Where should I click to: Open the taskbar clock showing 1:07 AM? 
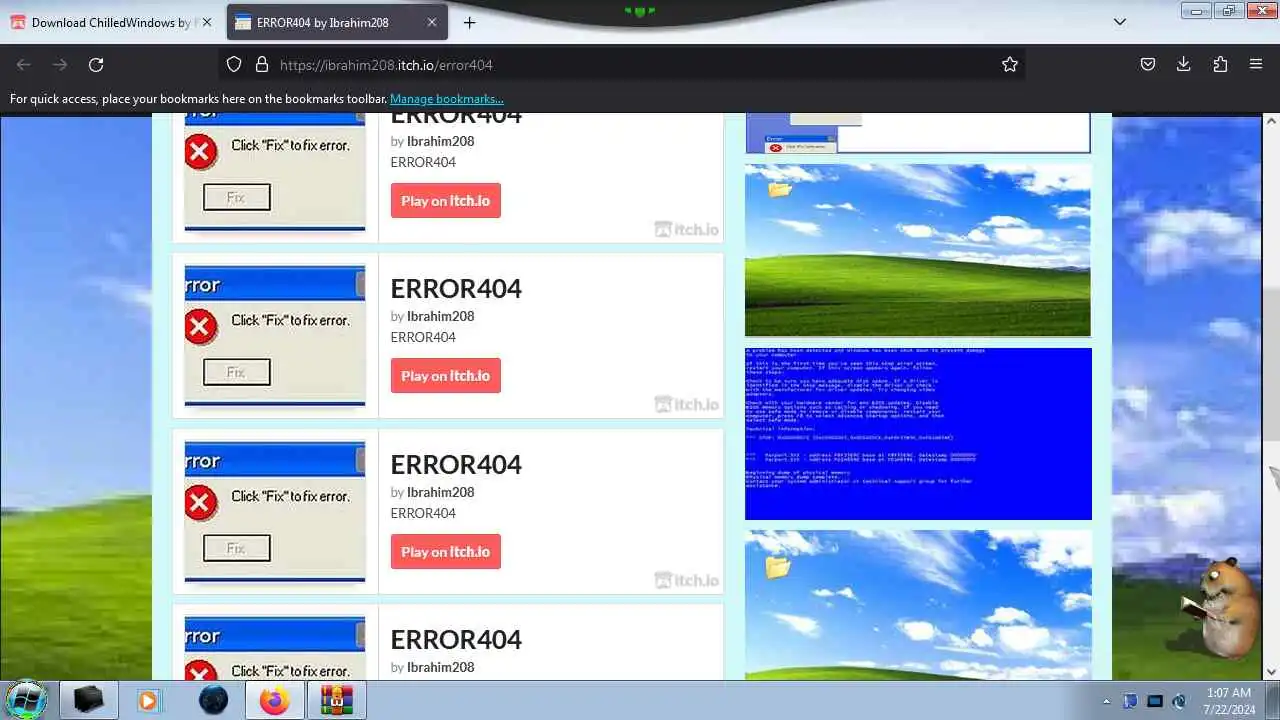click(1229, 700)
